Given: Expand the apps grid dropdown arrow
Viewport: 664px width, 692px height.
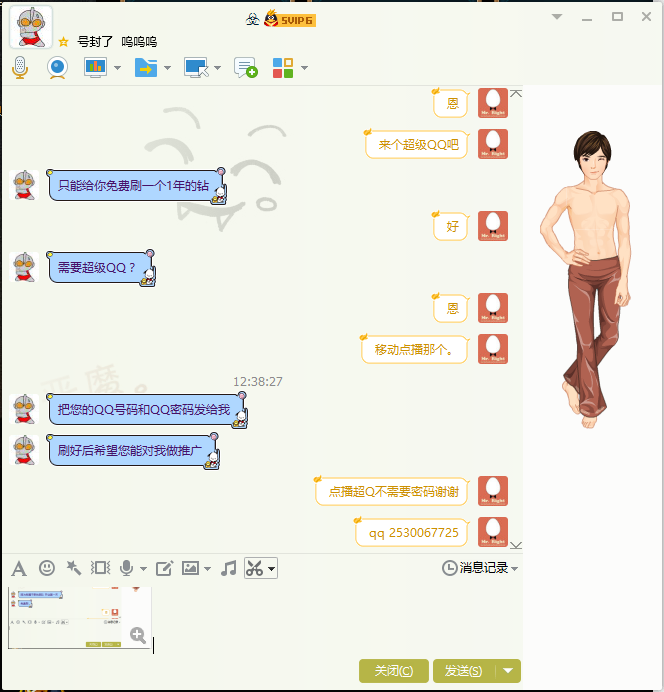Looking at the screenshot, I should click(304, 68).
